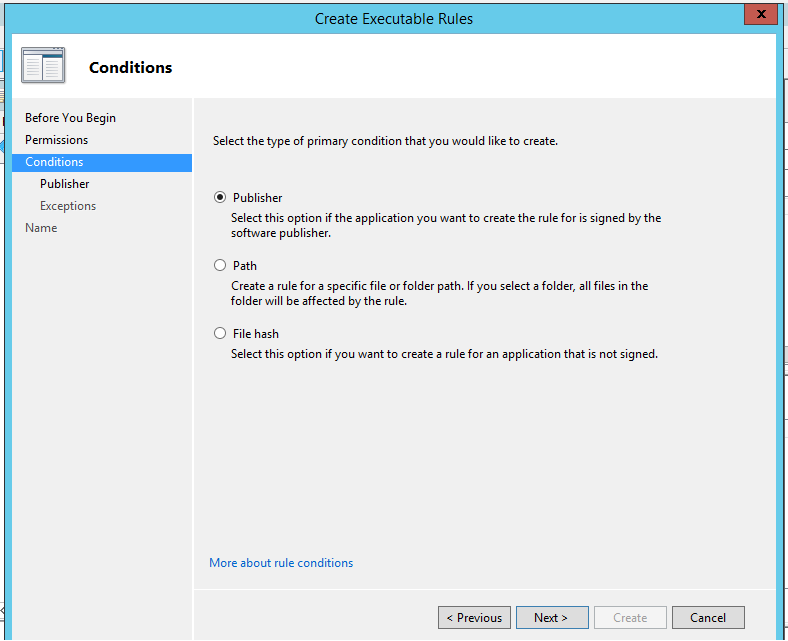
Task: Click the File hash option label
Action: [255, 334]
